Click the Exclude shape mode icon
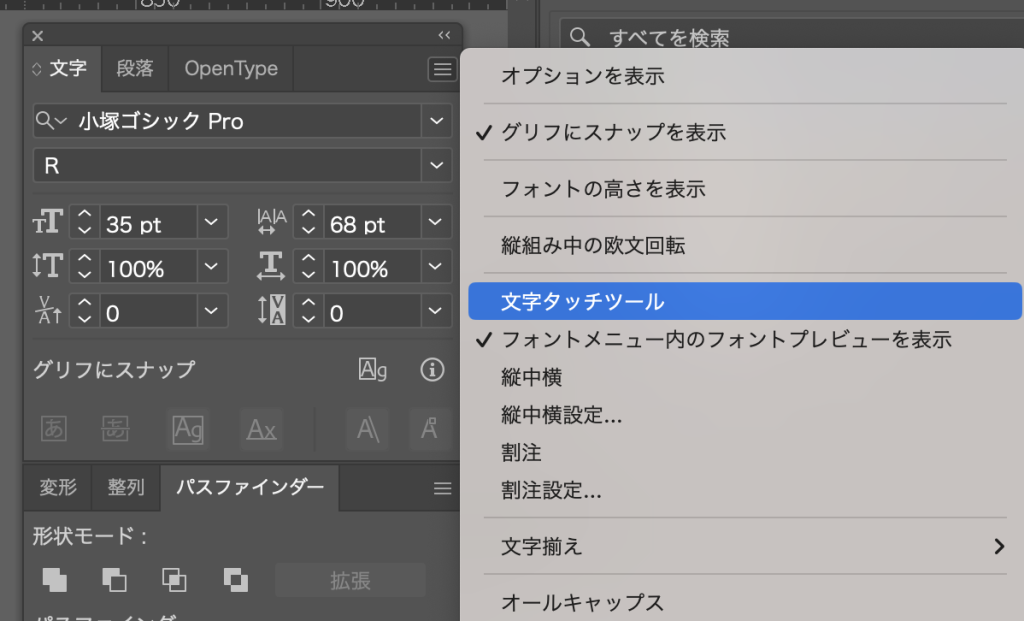Screen dimensions: 1024x621 pyautogui.click(x=236, y=579)
